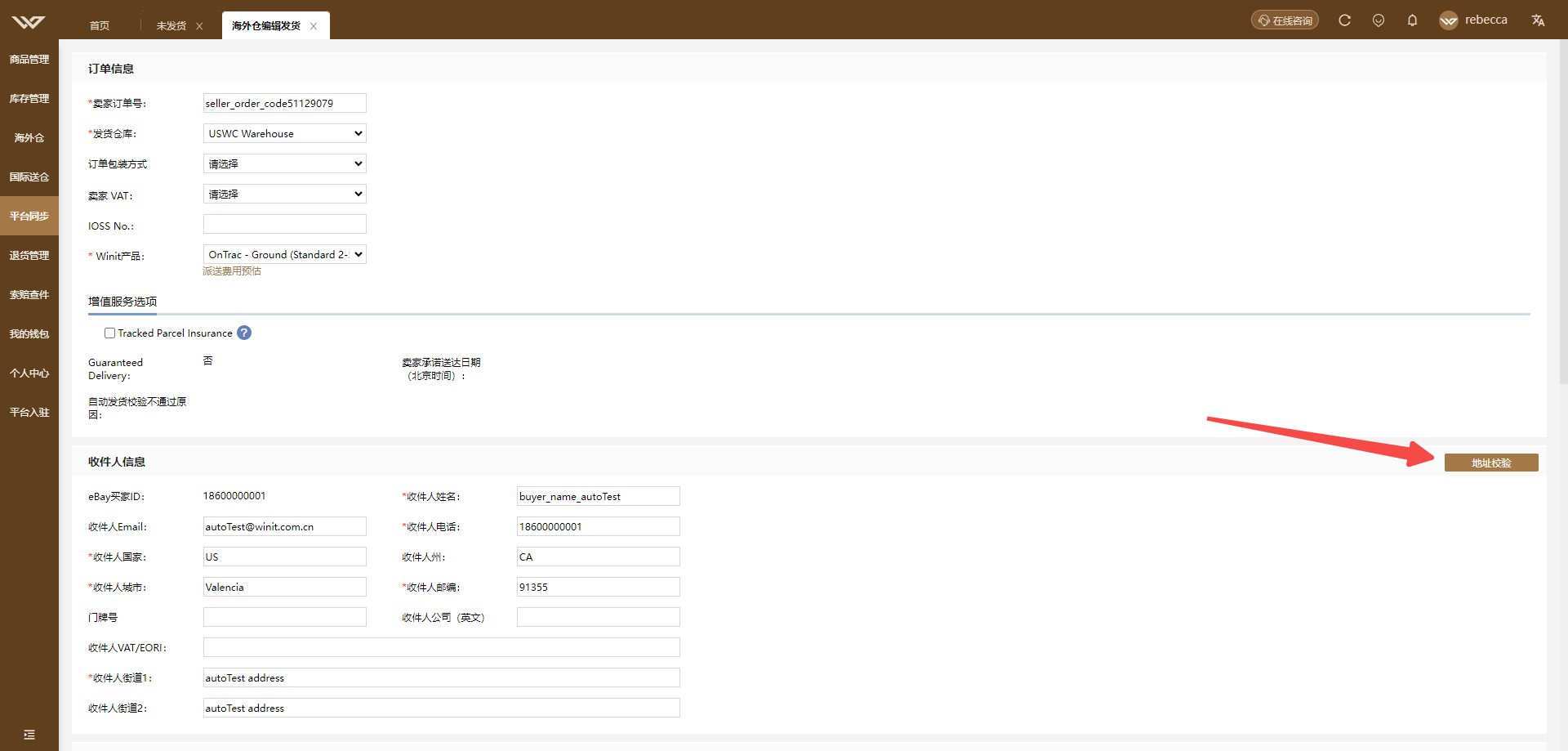Enable Tracked Parcel Insurance checkbox
Viewport: 1568px width, 751px height.
[x=109, y=333]
